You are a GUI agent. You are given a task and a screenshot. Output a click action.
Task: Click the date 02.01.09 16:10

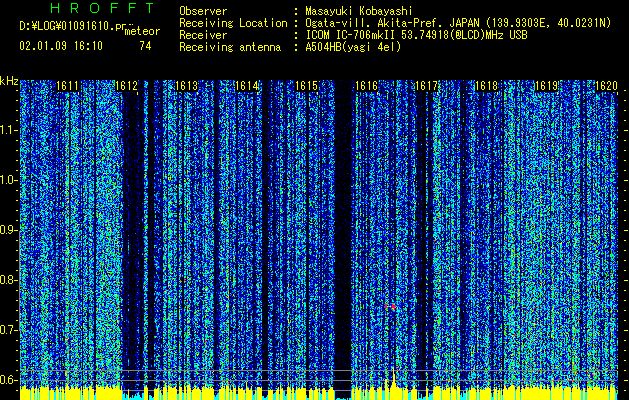(61, 46)
